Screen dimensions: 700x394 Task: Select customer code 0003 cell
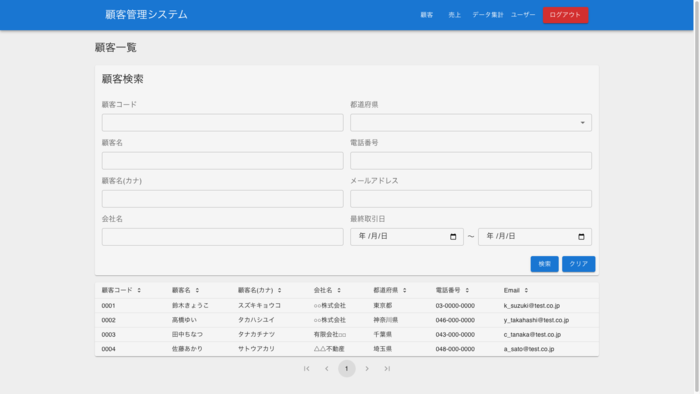pos(108,335)
